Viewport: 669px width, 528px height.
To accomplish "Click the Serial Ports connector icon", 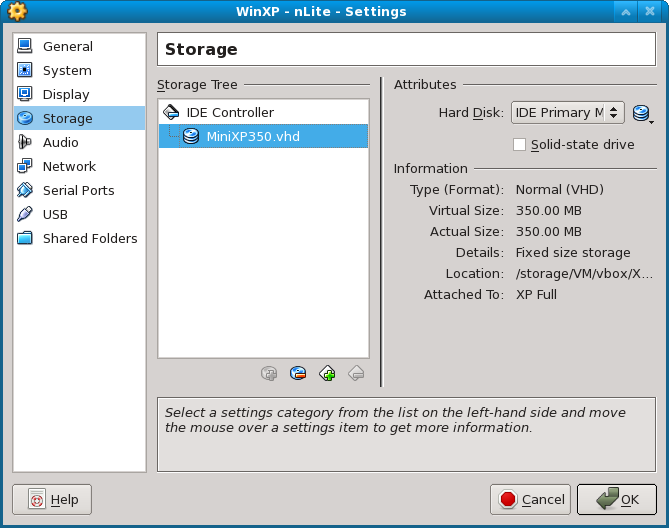I will [x=25, y=190].
